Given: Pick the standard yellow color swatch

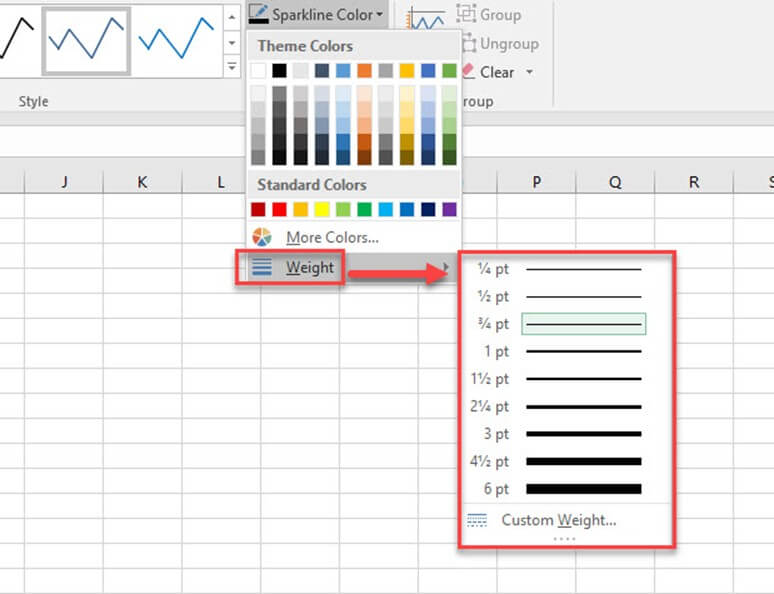Looking at the screenshot, I should click(x=323, y=210).
